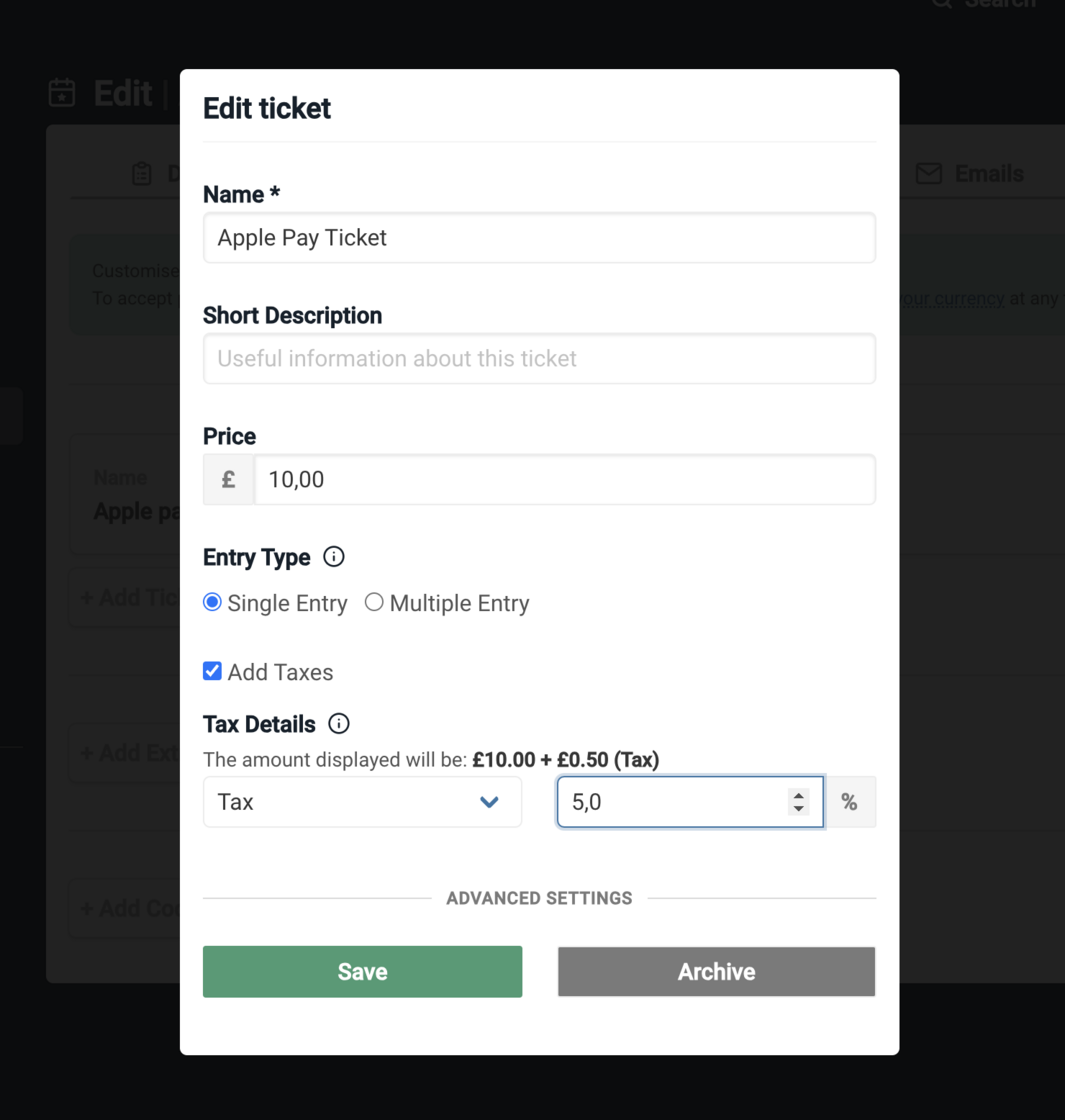The image size is (1065, 1120).
Task: Click the Entry Type info icon
Action: 335,557
